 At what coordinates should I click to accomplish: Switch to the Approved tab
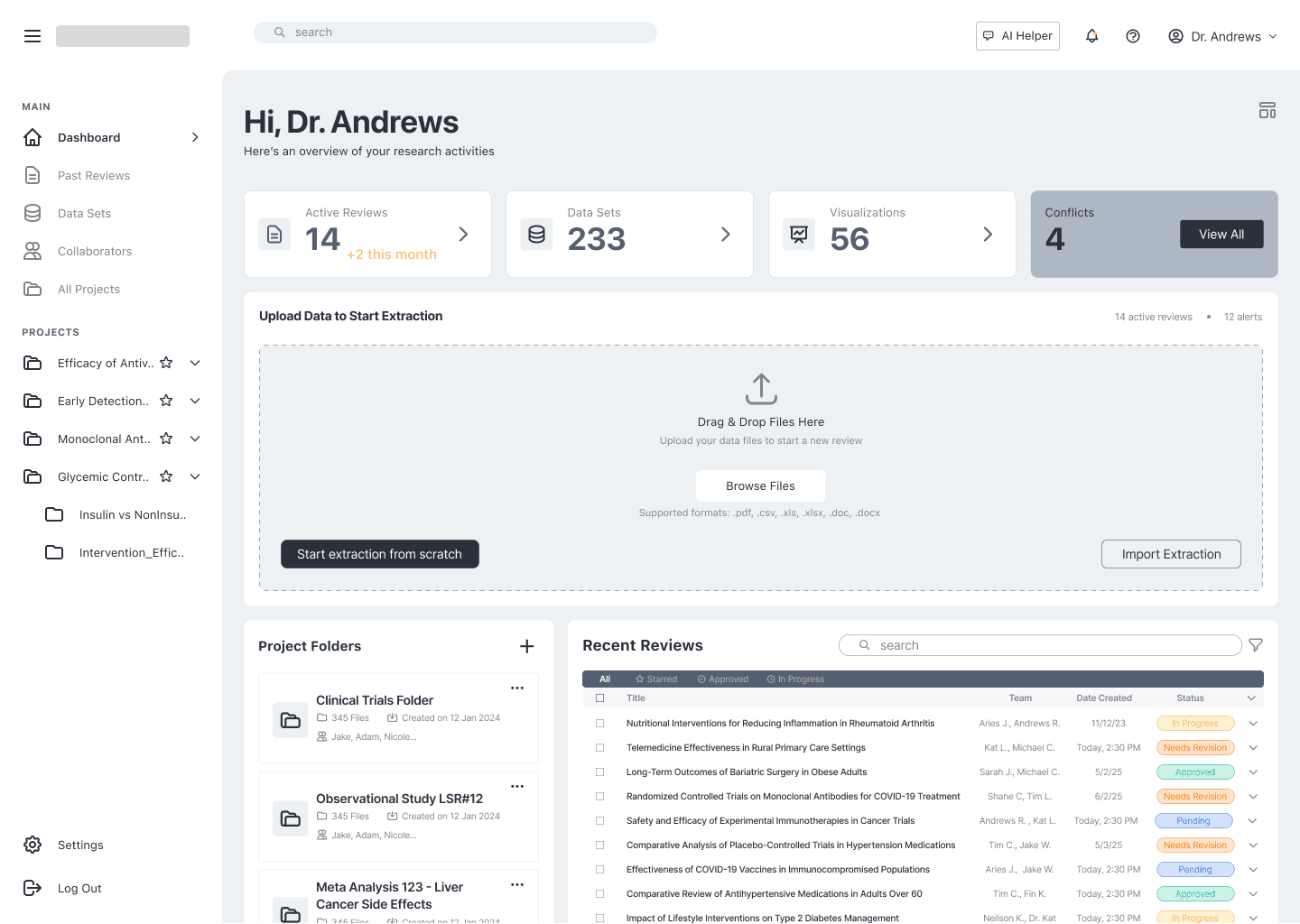coord(723,679)
